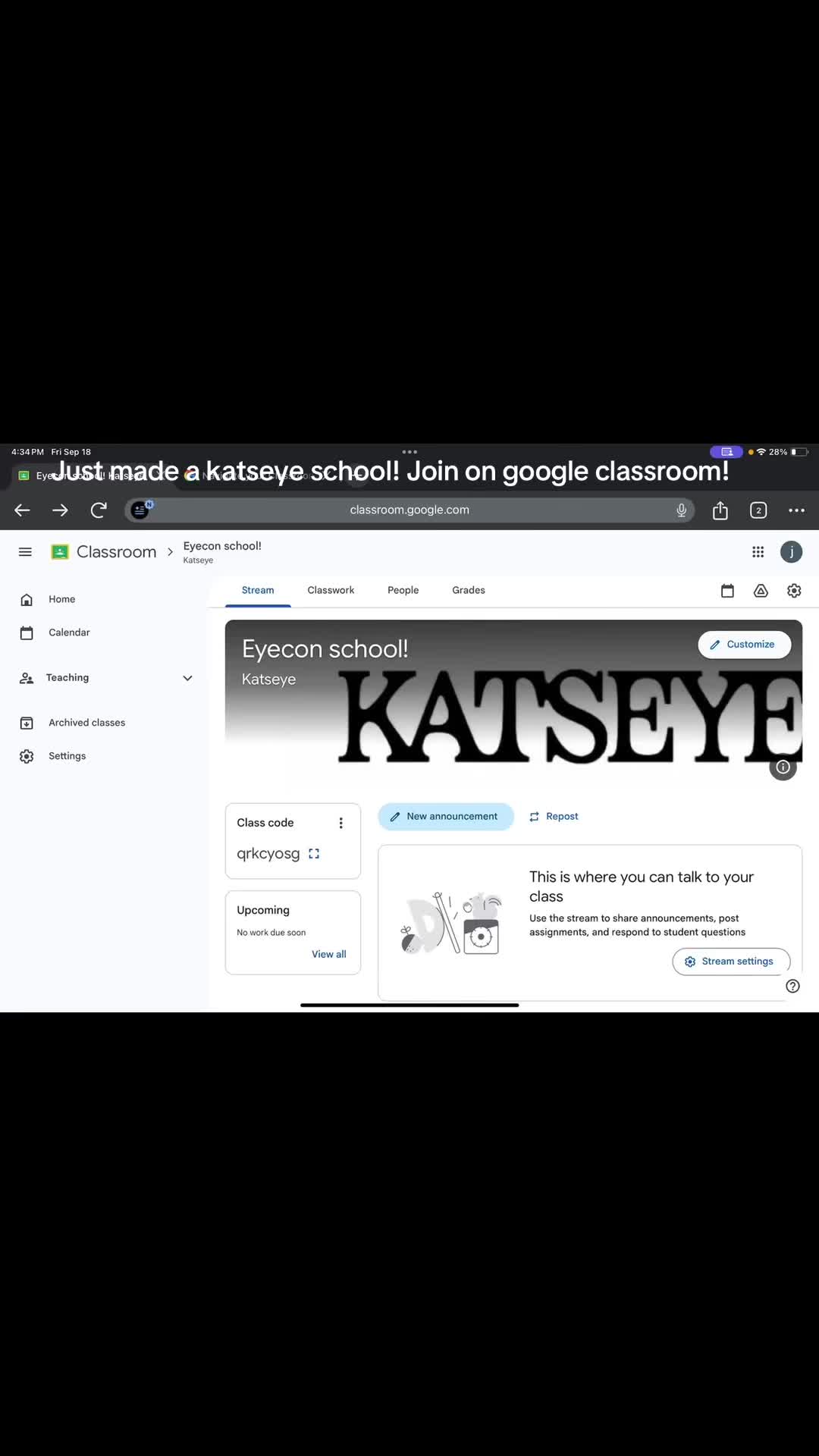Expand the Teaching section
This screenshot has height=1456, width=819.
(187, 678)
